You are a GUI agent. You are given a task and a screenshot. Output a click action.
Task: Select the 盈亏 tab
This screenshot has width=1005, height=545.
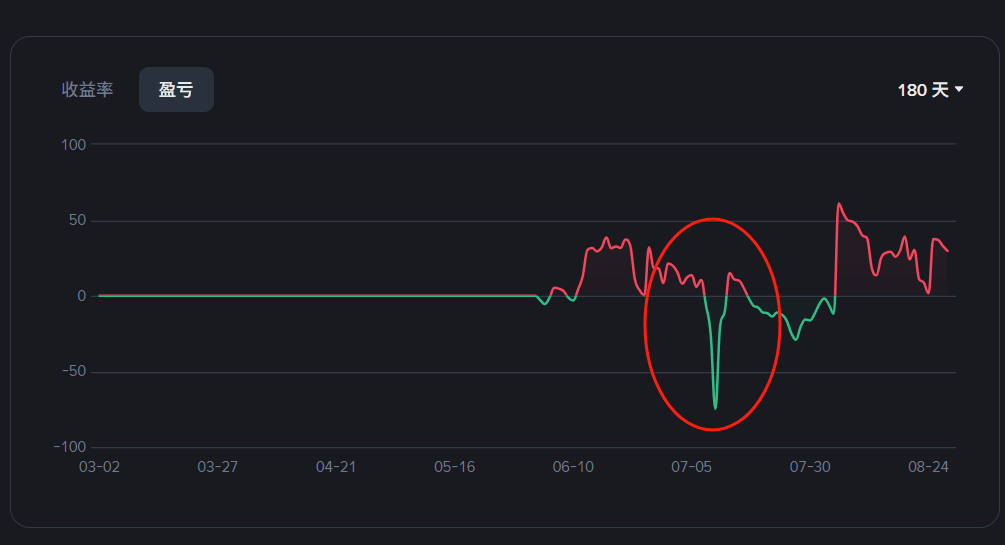(x=176, y=90)
